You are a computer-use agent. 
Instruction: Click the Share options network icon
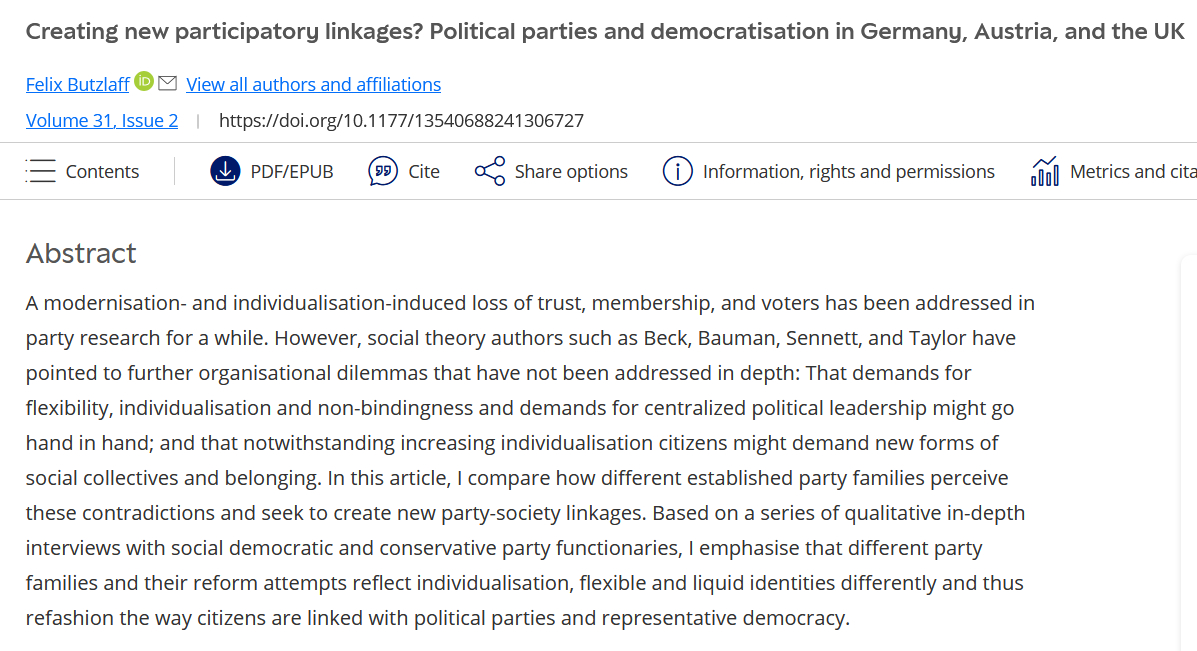pyautogui.click(x=490, y=171)
